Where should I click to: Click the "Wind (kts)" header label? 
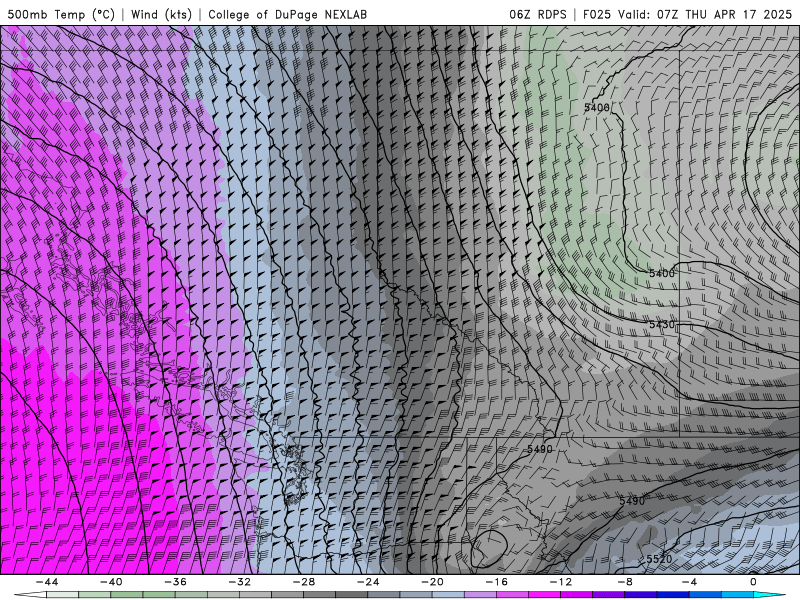pos(161,14)
